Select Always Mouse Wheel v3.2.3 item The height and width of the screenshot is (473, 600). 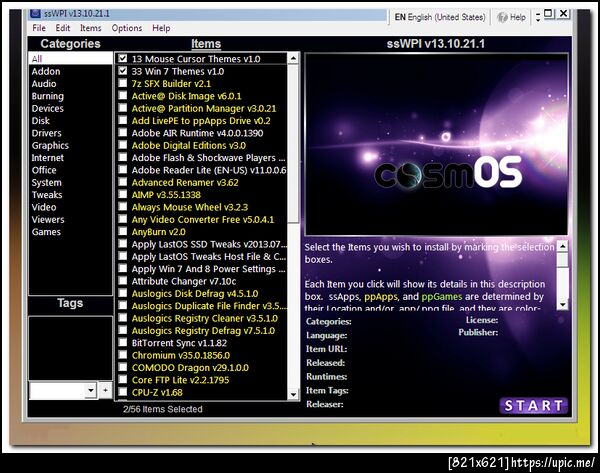tap(190, 207)
